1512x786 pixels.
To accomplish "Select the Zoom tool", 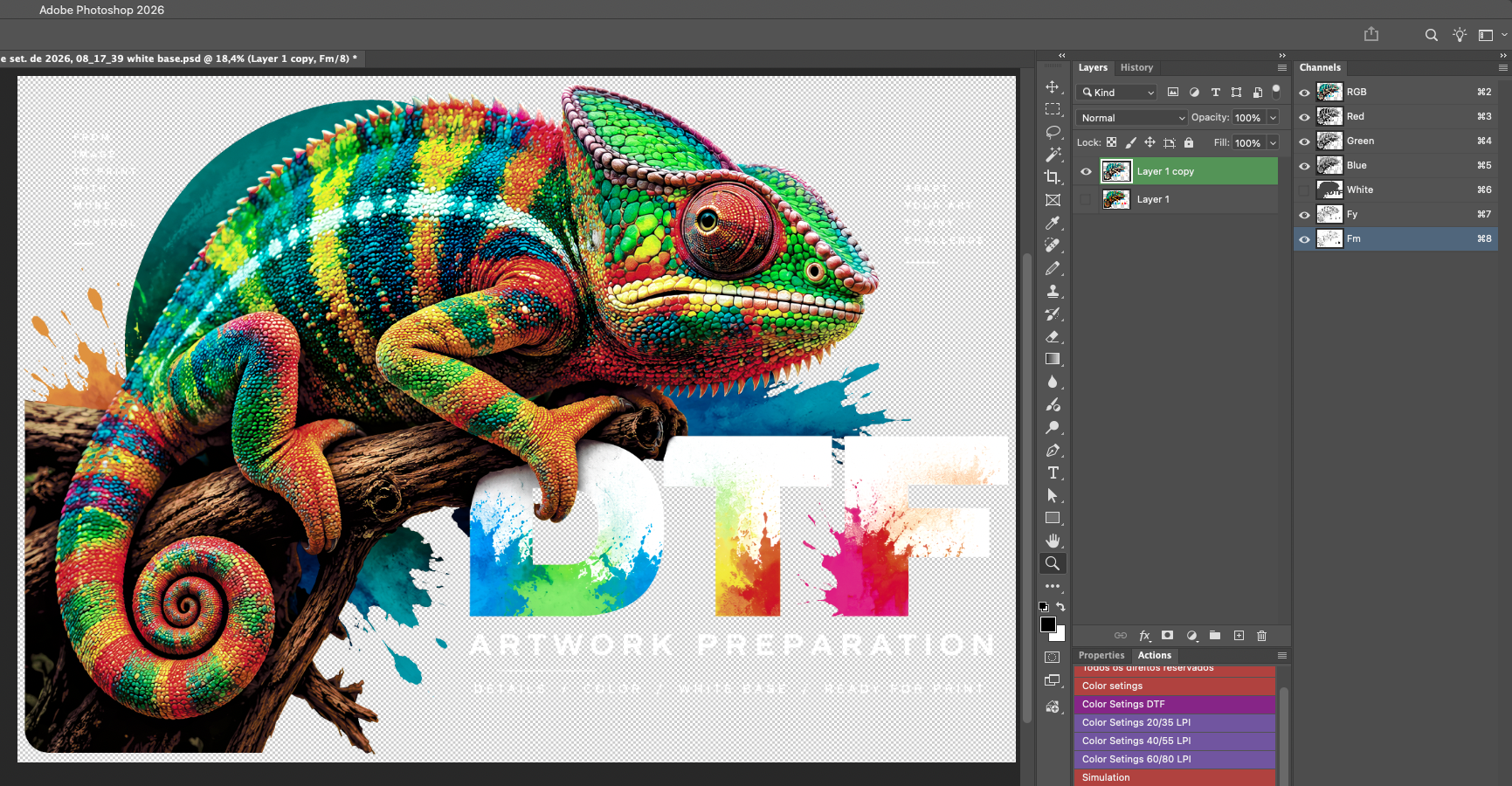I will click(x=1053, y=563).
